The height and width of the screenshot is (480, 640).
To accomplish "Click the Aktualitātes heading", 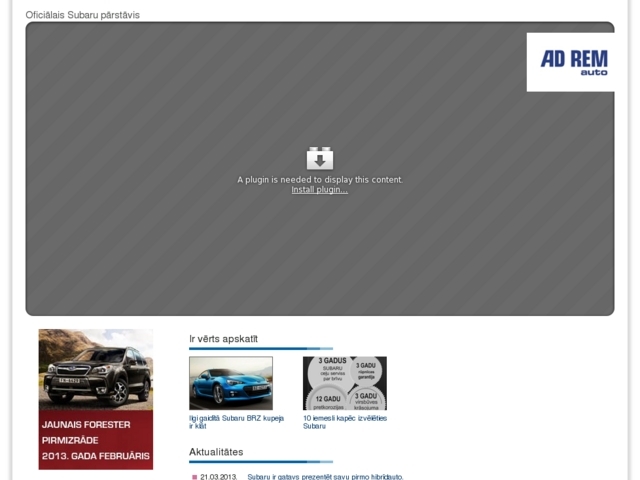I will pos(216,452).
